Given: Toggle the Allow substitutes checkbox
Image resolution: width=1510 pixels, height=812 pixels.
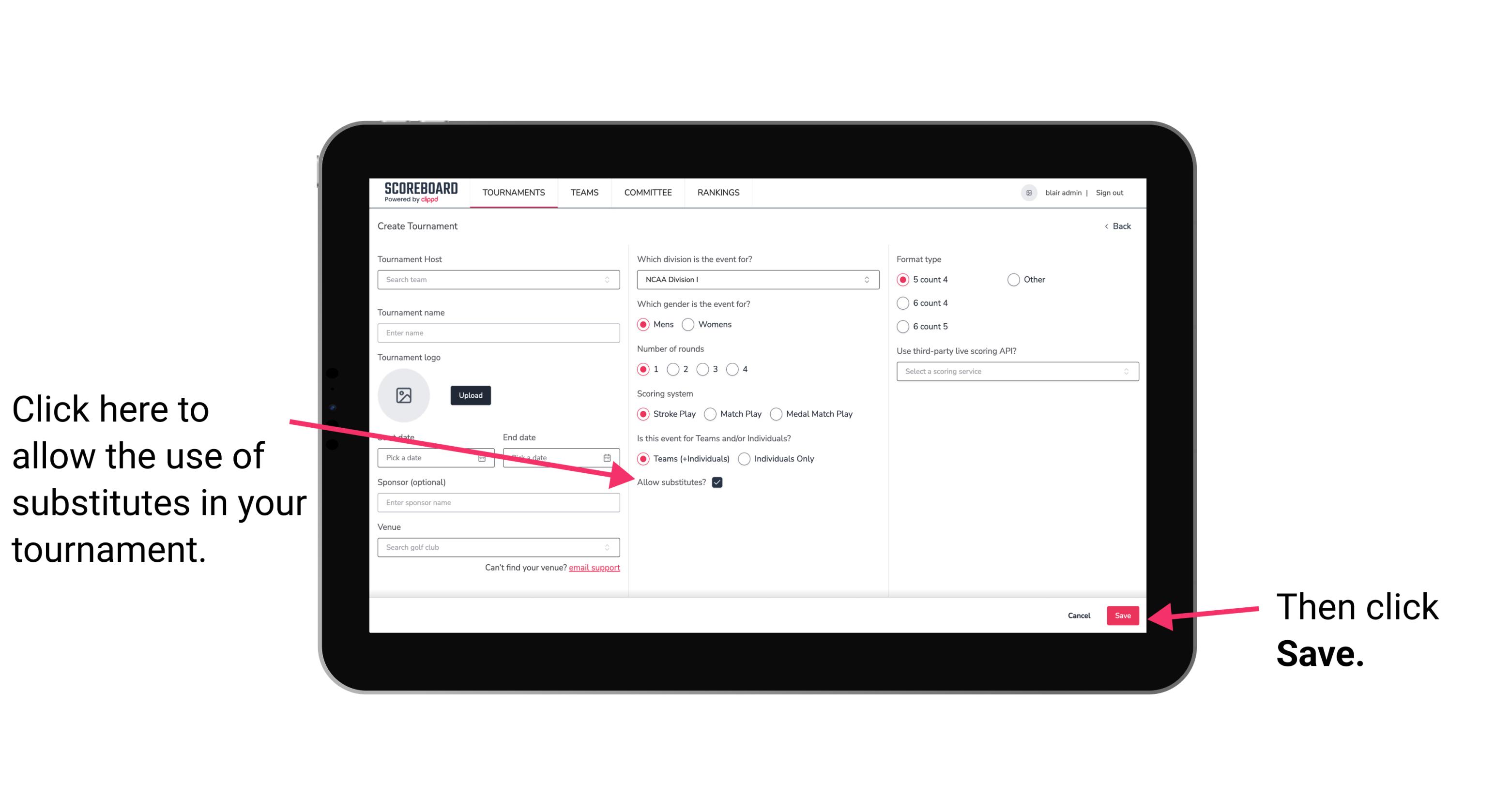Looking at the screenshot, I should click(720, 482).
